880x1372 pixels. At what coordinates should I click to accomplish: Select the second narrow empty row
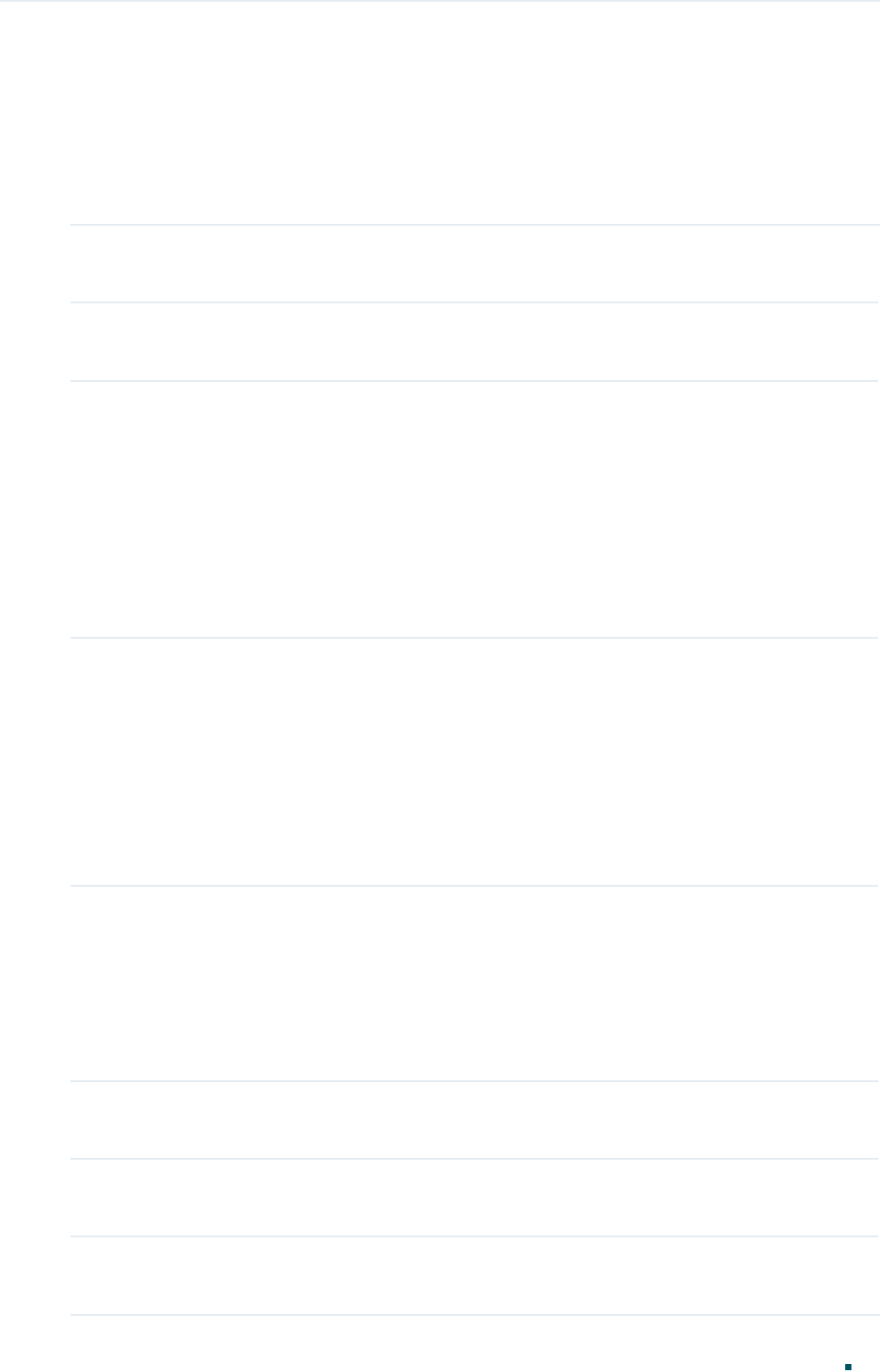[474, 342]
